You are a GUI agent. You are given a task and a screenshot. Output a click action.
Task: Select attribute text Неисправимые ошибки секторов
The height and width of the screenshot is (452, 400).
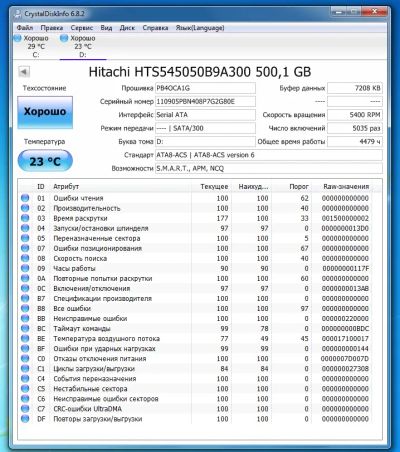106,399
